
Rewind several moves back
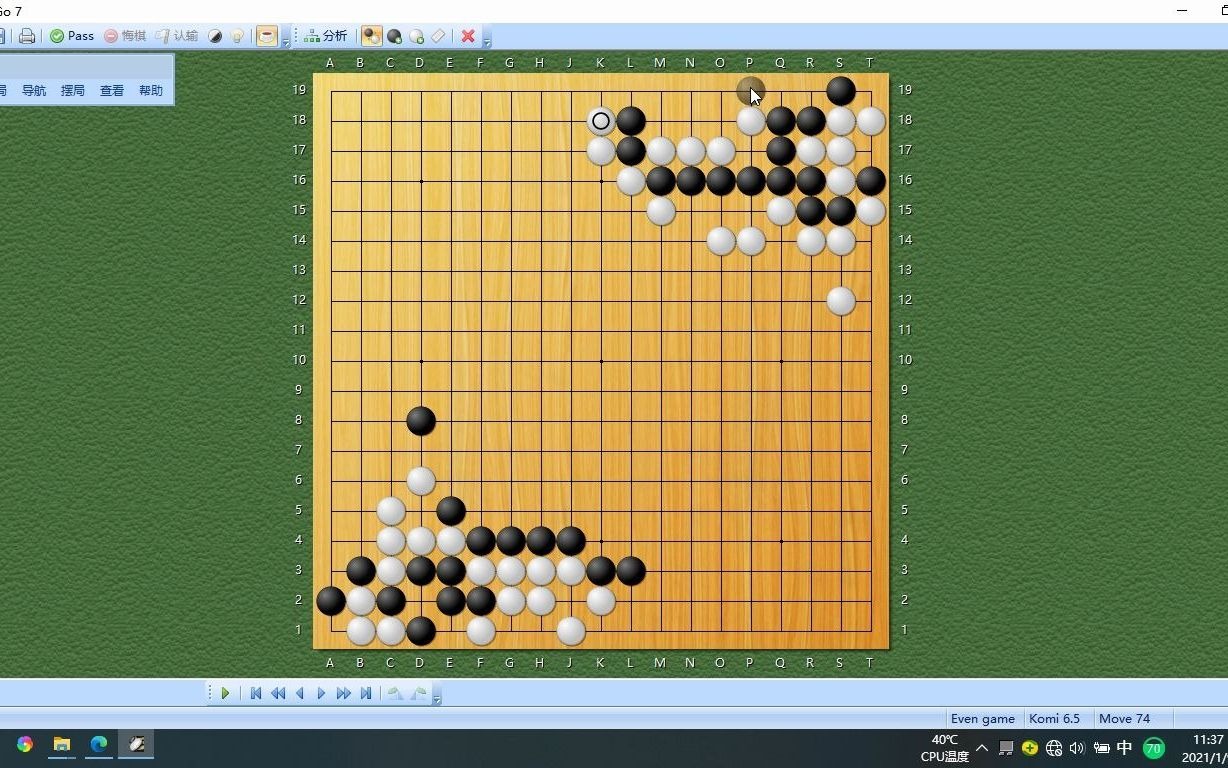click(x=278, y=693)
